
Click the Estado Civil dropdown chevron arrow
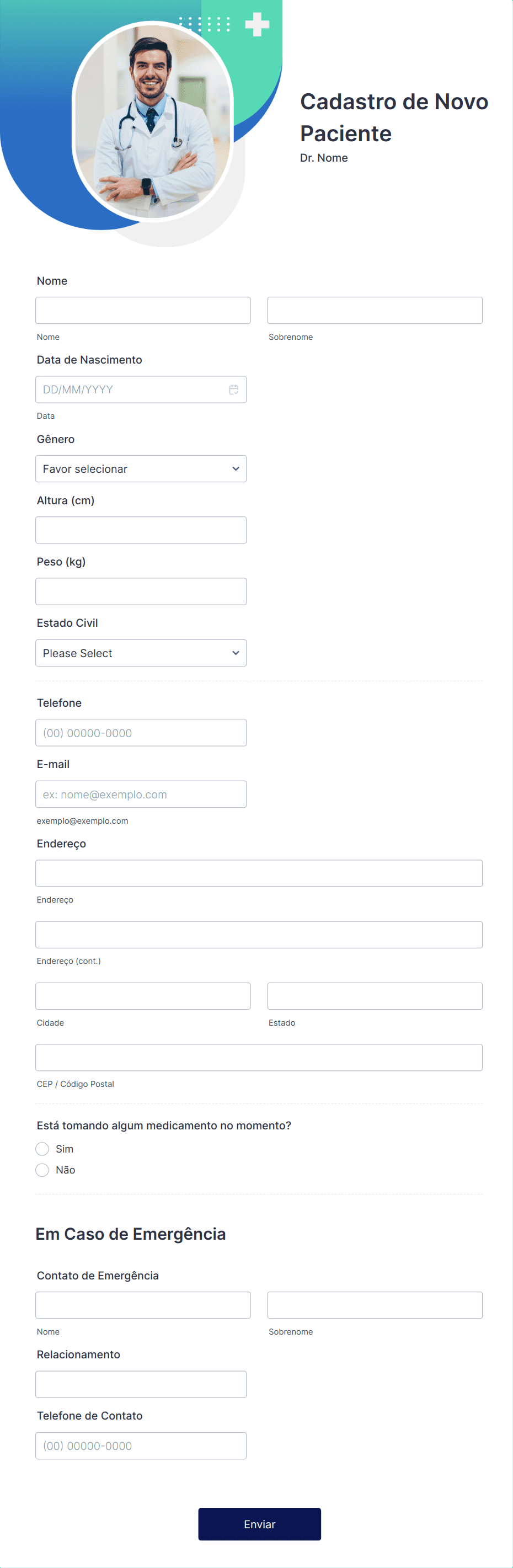tap(236, 653)
